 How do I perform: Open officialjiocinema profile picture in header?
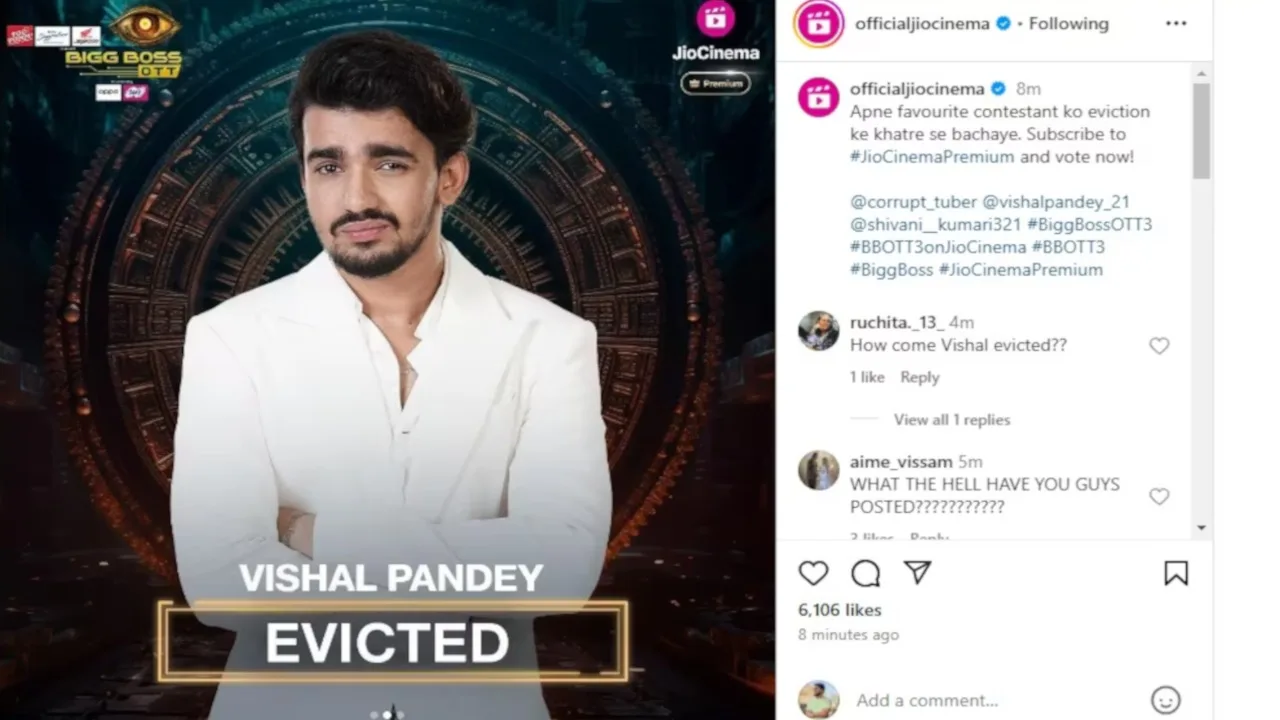[818, 24]
